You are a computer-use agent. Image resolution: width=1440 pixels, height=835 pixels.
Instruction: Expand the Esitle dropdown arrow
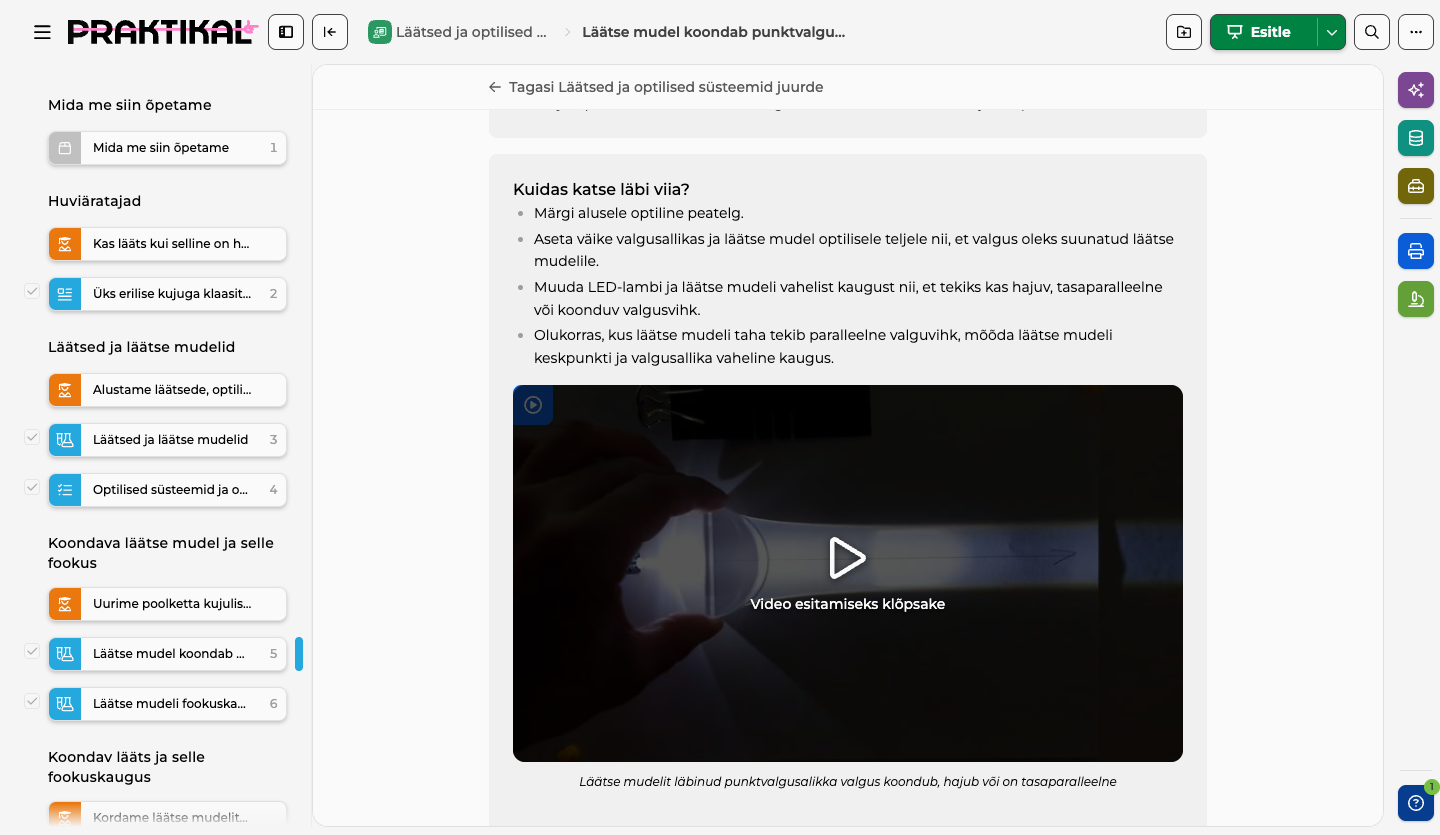coord(1332,32)
